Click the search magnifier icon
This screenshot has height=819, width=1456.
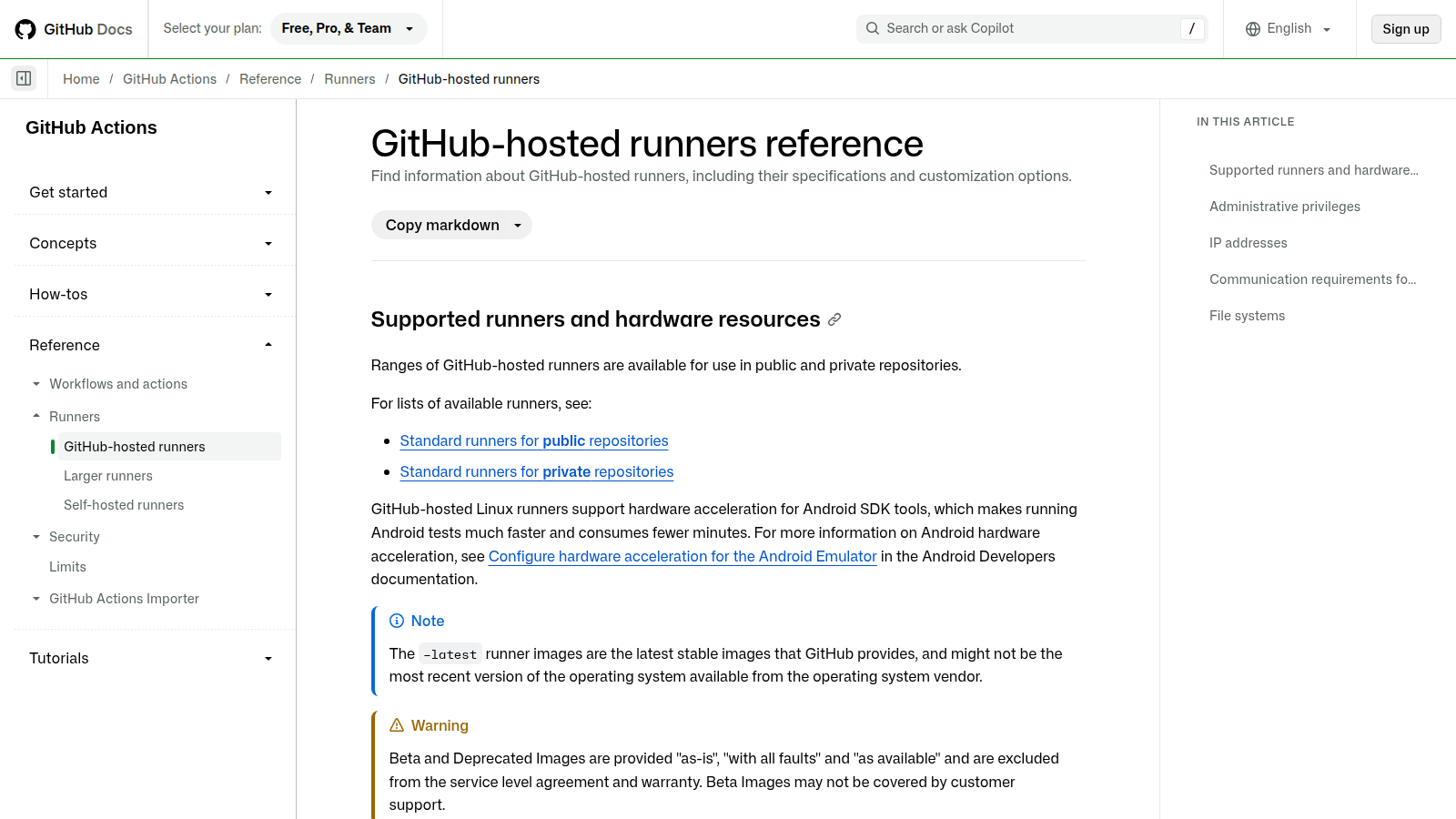[873, 28]
